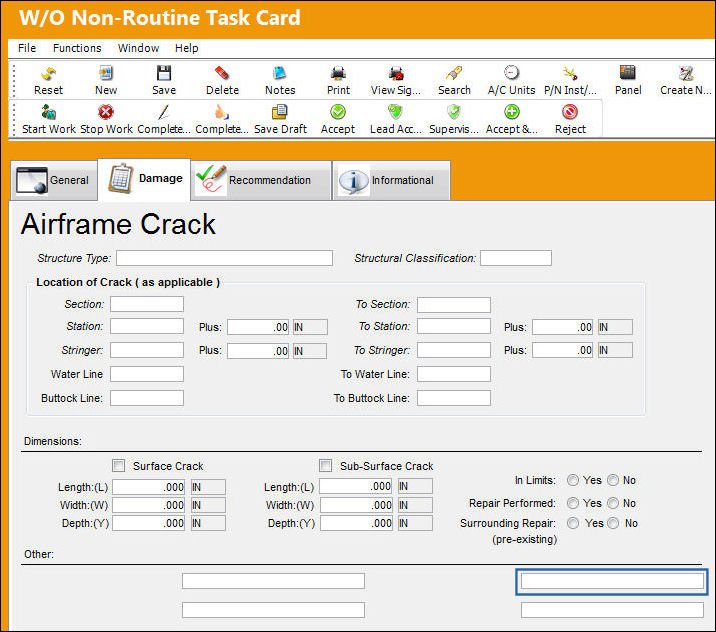
Task: Click Lead Acc... shield icon
Action: click(x=395, y=112)
